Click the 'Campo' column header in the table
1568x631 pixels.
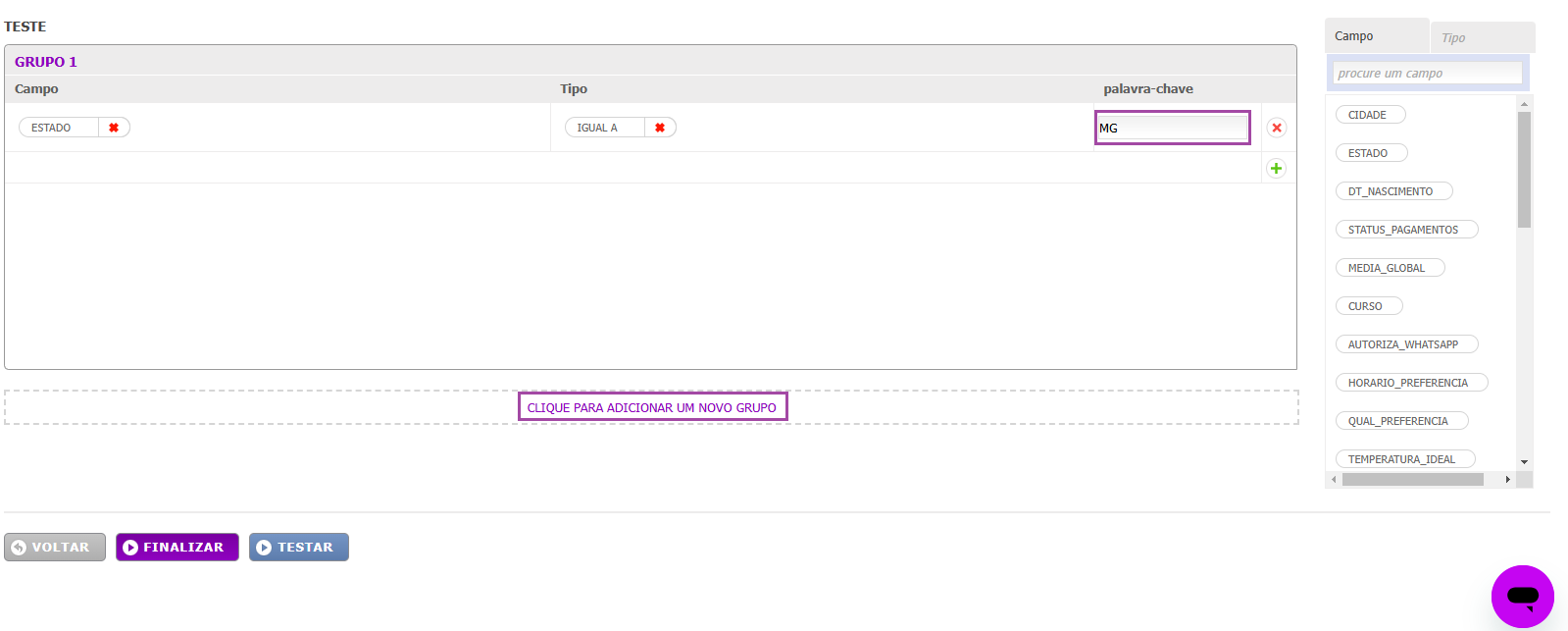click(36, 89)
